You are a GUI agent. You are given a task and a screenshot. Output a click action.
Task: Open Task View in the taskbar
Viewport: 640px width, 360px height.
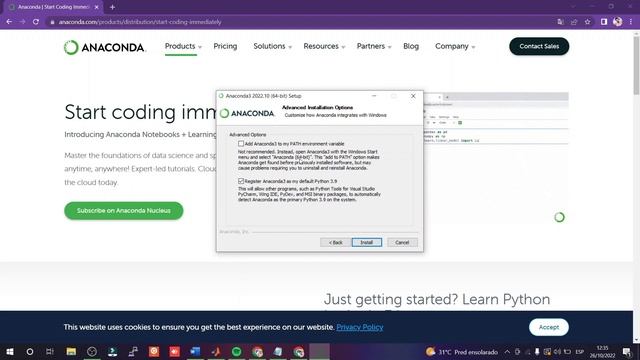(50, 351)
